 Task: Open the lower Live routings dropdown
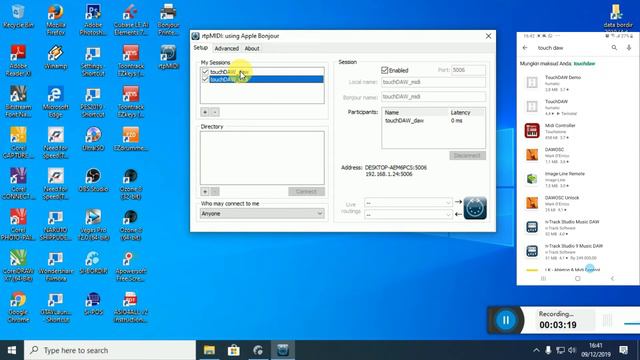pos(408,214)
